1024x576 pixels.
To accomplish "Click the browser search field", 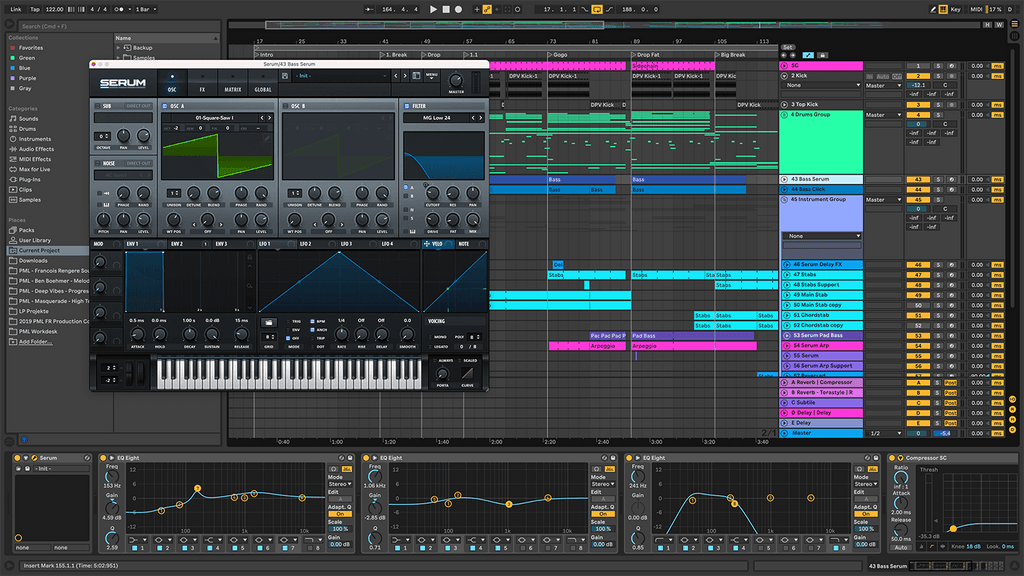I will tap(118, 26).
